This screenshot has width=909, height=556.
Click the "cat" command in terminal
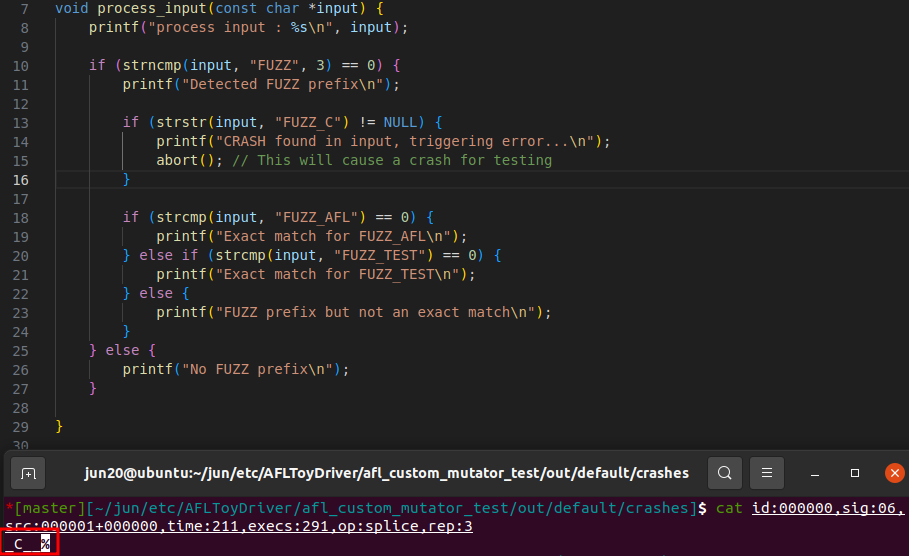point(729,508)
